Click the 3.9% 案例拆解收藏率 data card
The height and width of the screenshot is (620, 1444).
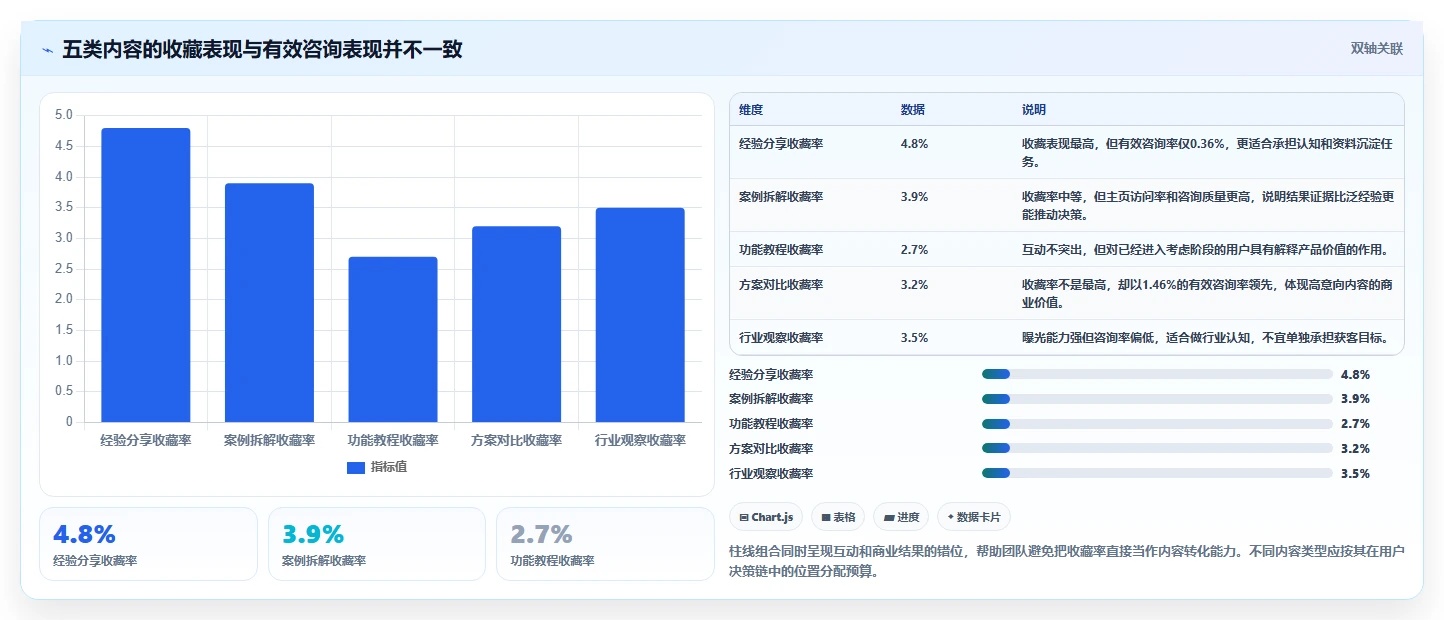pos(376,544)
